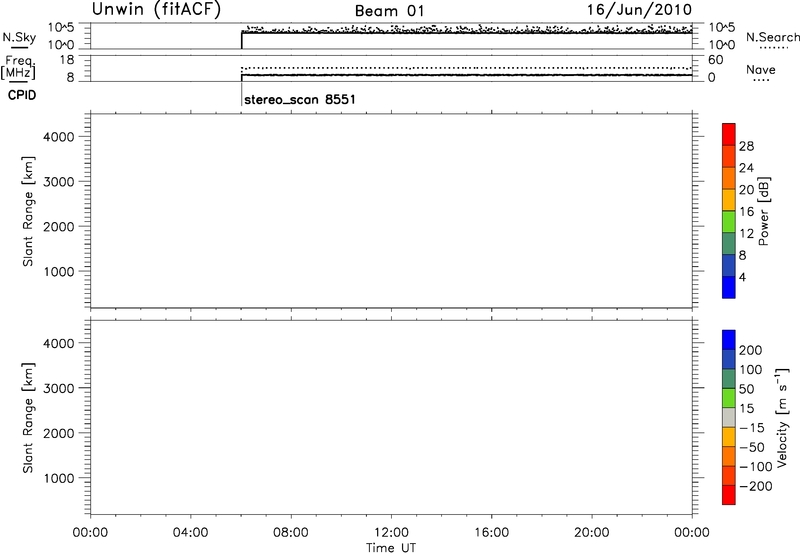Select the 'Power [dB]' colorbar title
Screen dimensions: 800x554
(x=764, y=211)
